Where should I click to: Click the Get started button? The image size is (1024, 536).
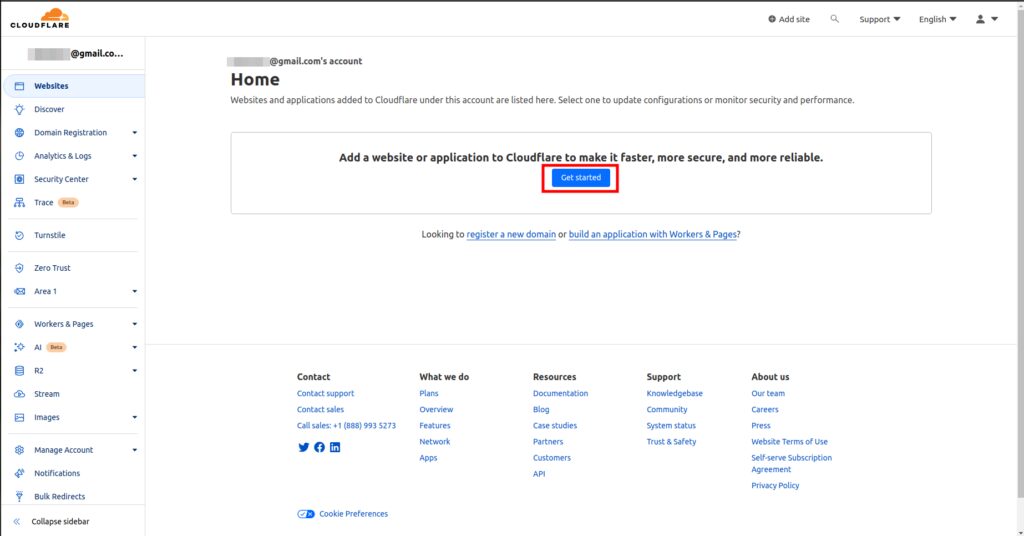[x=581, y=178]
